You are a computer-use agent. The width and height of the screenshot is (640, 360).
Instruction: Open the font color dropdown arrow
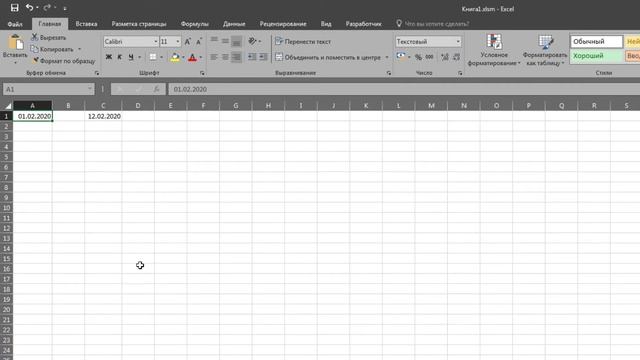201,57
